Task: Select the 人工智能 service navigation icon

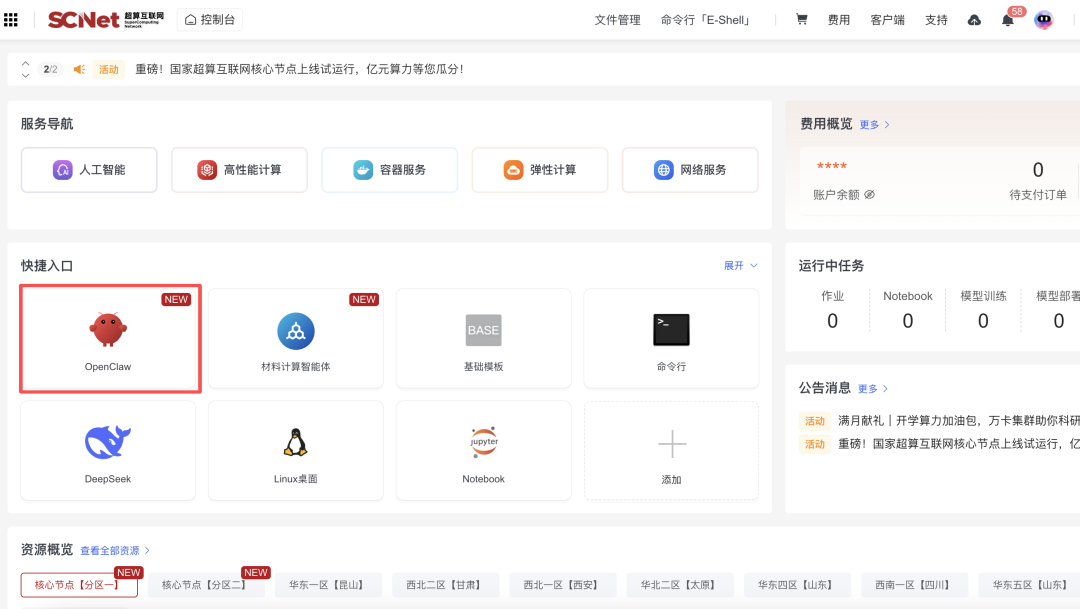Action: click(x=61, y=170)
